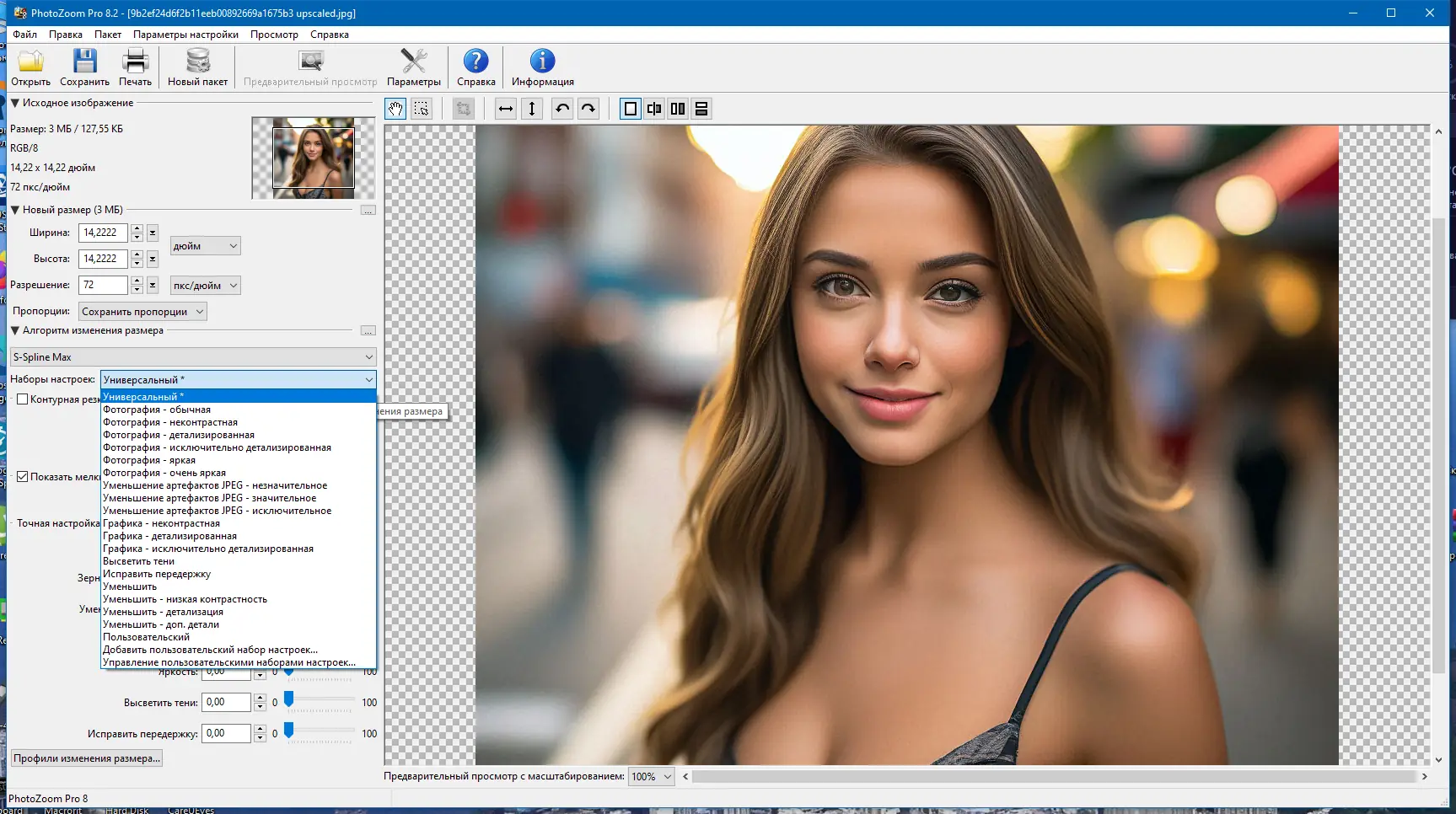Open the Пакет menu
This screenshot has width=1456, height=814.
tap(108, 35)
